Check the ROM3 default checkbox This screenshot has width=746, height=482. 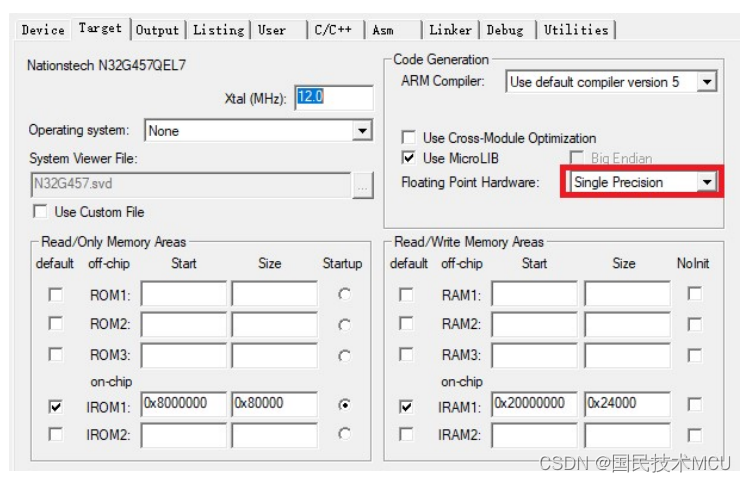pyautogui.click(x=56, y=354)
